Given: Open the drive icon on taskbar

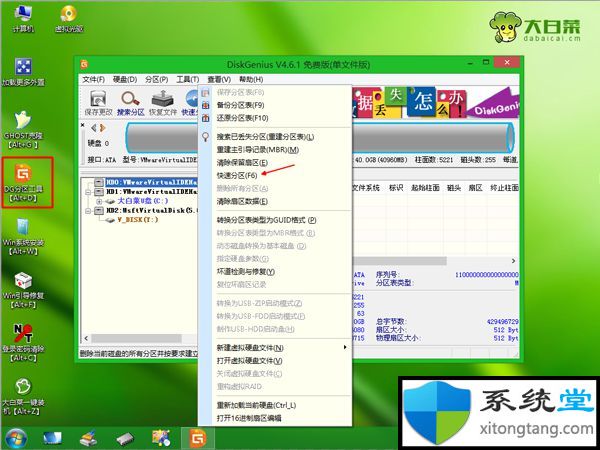Looking at the screenshot, I should tap(125, 439).
